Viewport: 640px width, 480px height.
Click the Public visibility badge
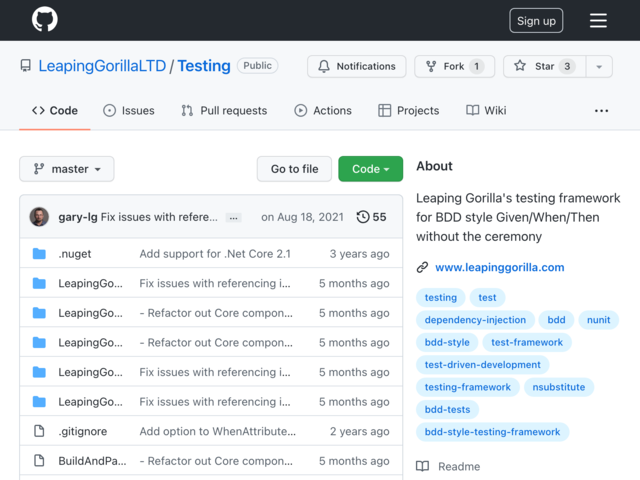coord(258,66)
